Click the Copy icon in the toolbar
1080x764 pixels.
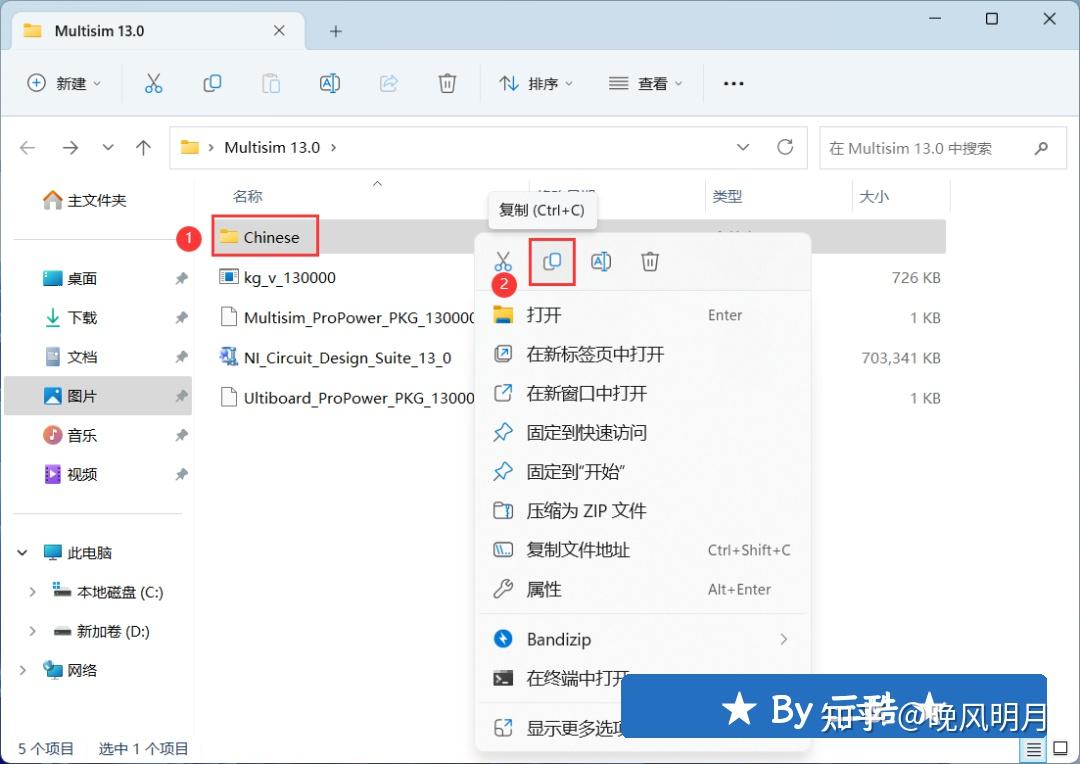(212, 83)
